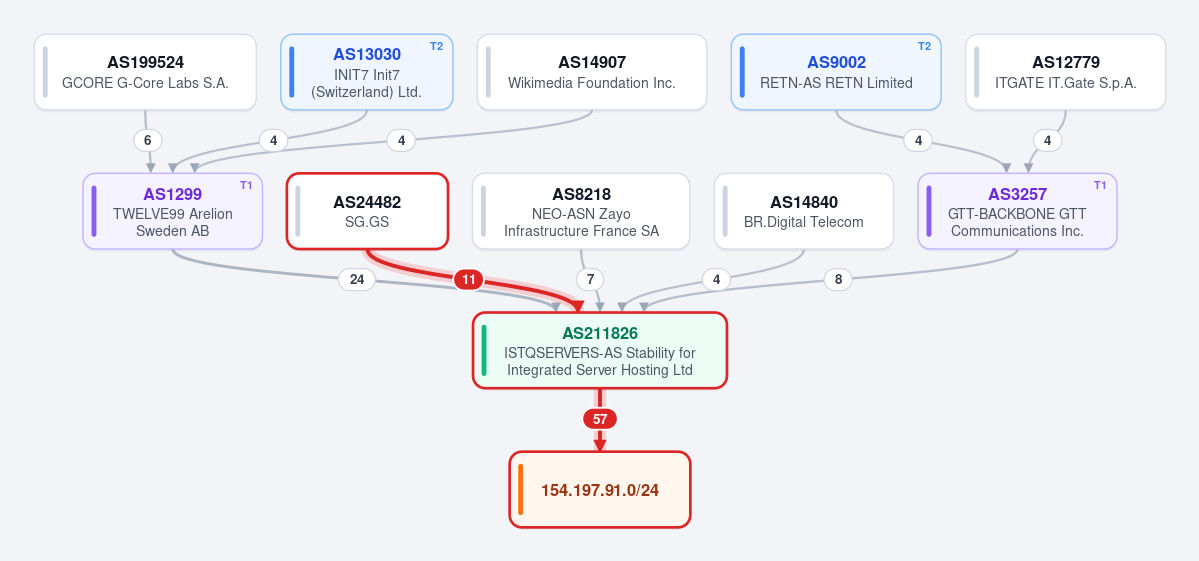Click the highlighted AS24482 SG.GS node

[367, 211]
